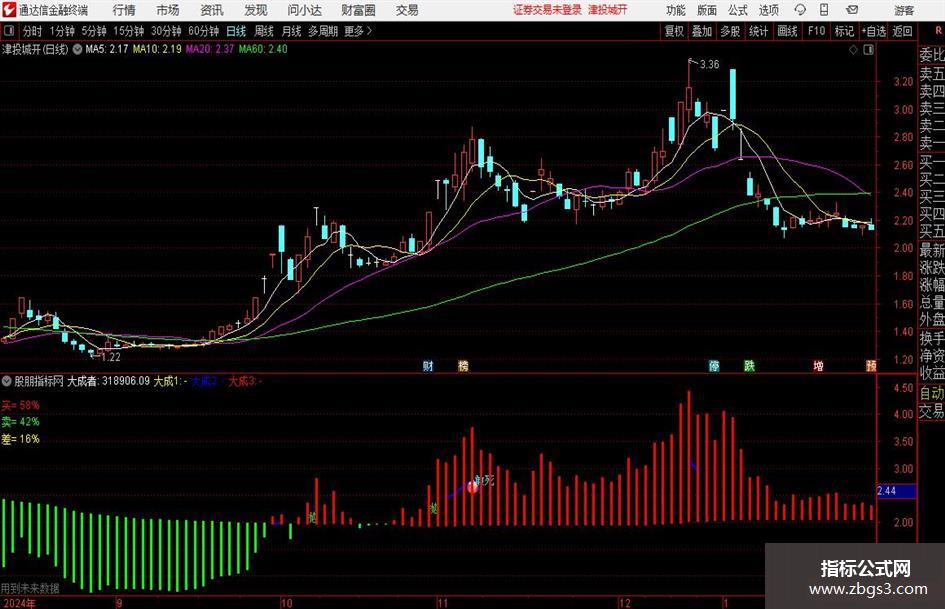Open the 公式 menu
The image size is (945, 609).
tap(738, 10)
